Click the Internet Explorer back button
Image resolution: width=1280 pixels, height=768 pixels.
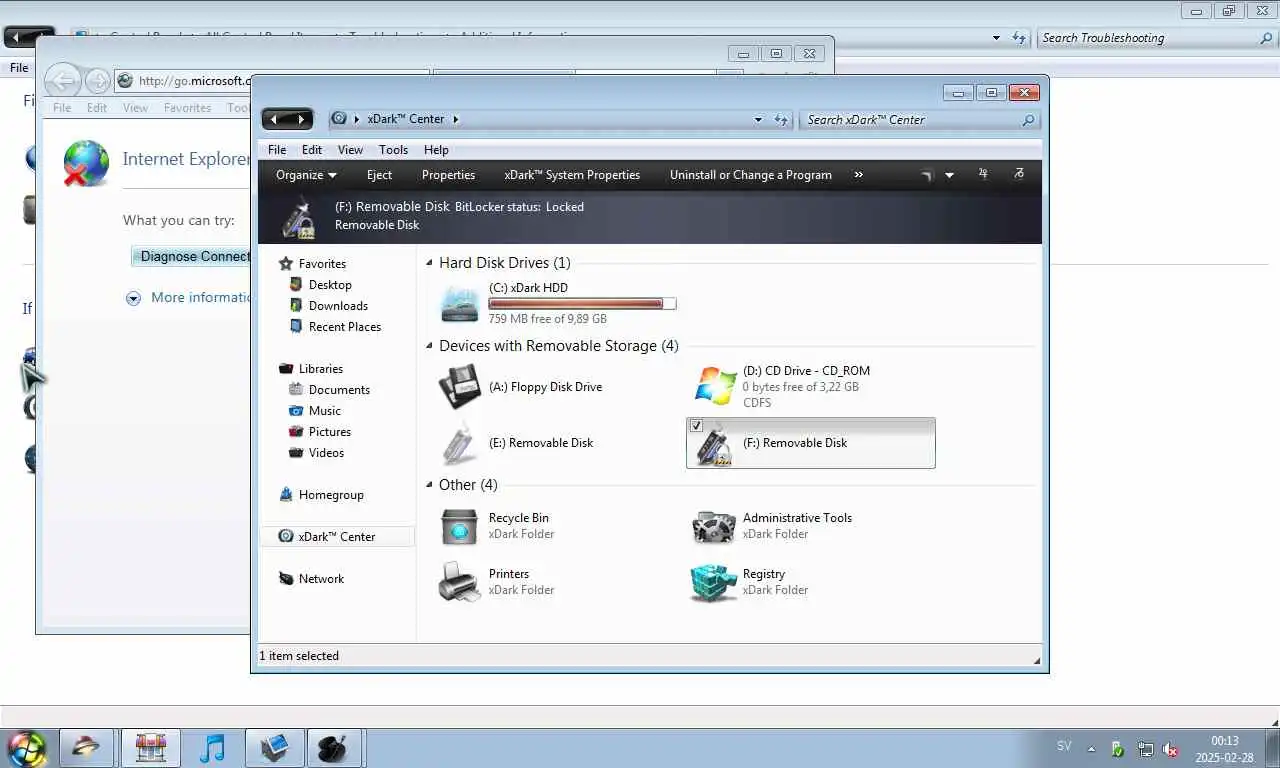[62, 81]
